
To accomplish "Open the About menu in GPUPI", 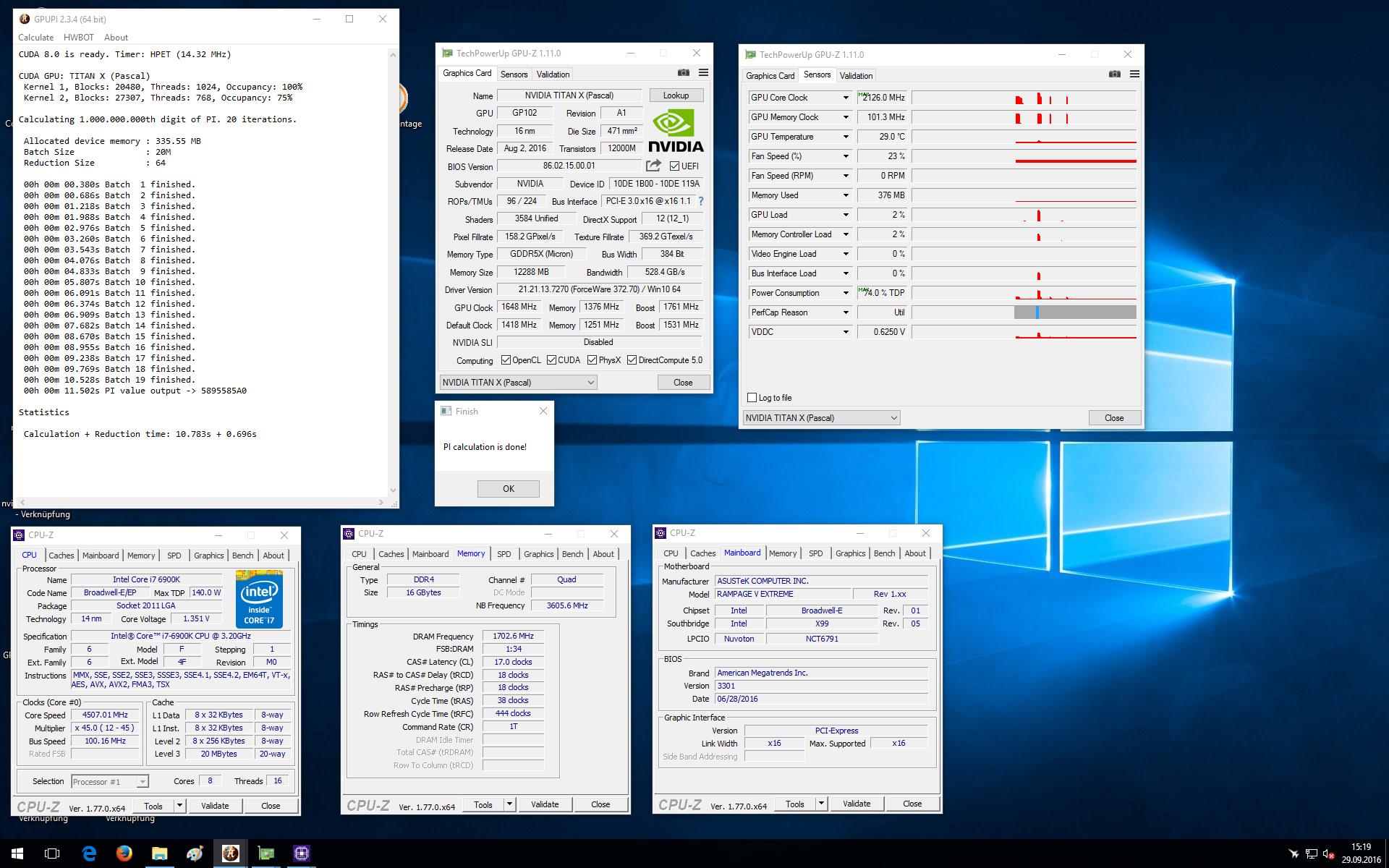I will tap(116, 37).
